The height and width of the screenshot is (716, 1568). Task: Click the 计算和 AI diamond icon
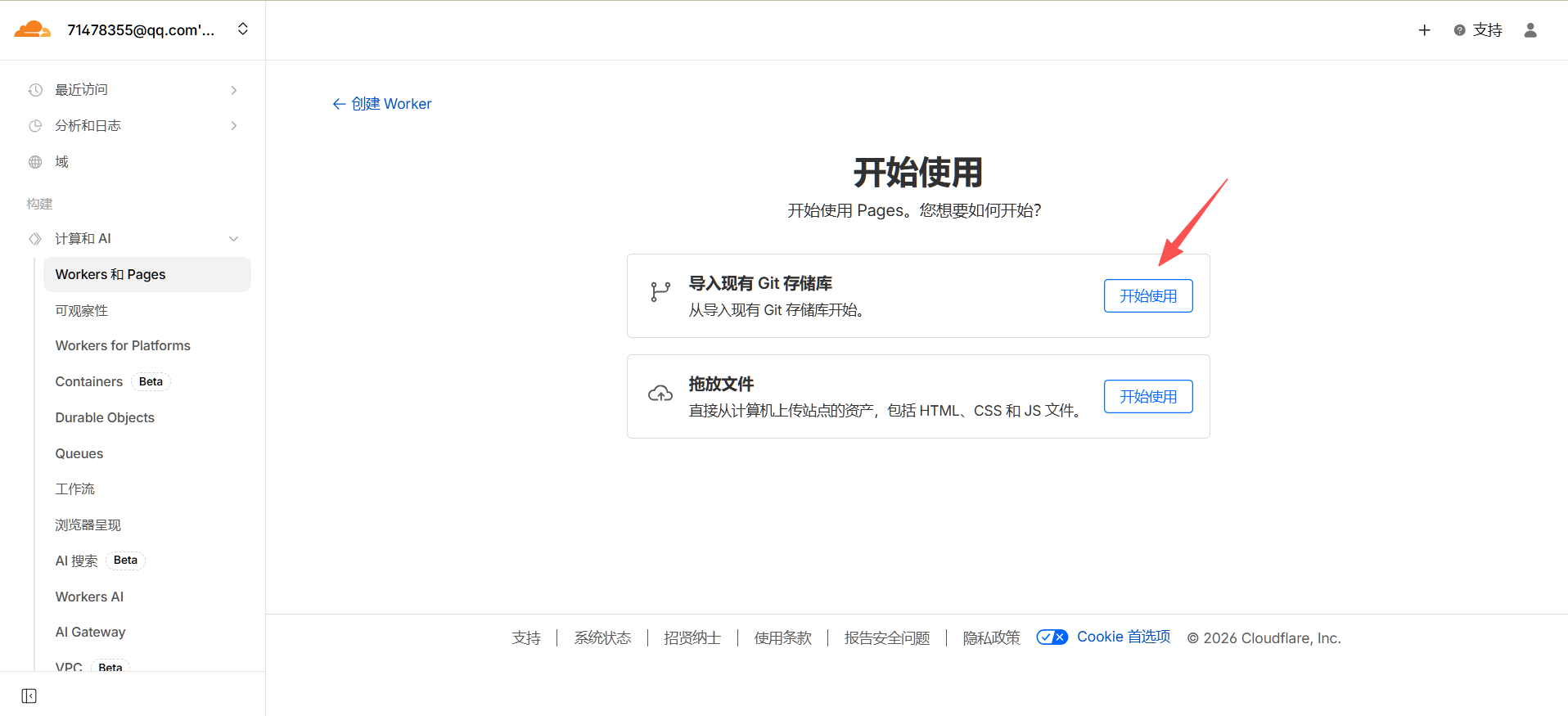pos(35,239)
